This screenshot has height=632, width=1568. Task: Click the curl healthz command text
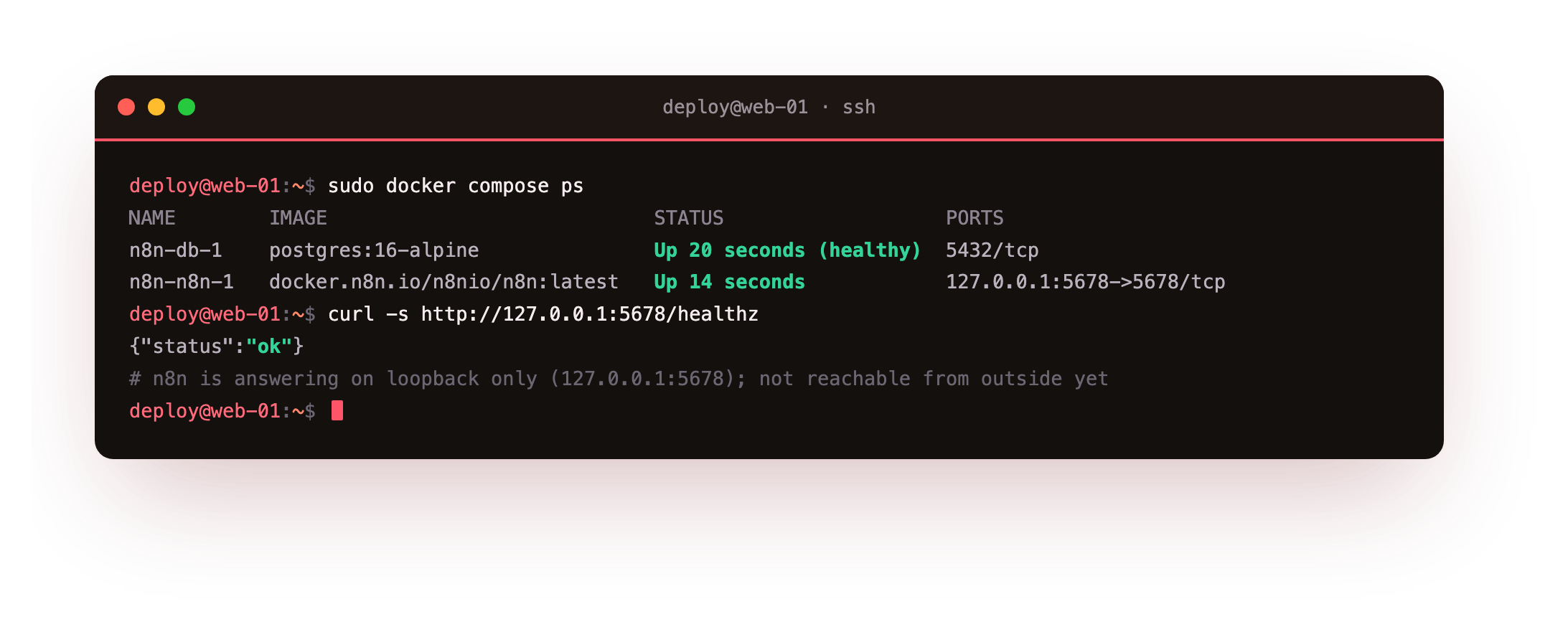(543, 314)
